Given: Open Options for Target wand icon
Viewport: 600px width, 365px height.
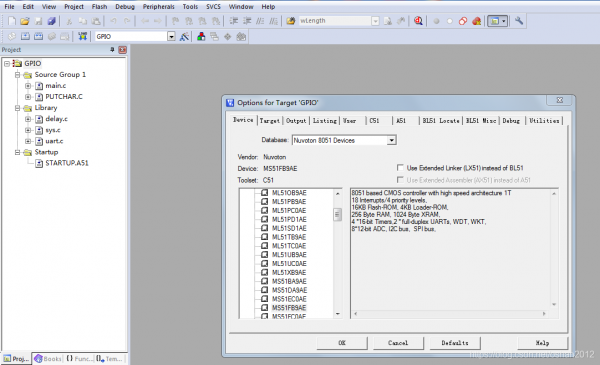Looking at the screenshot, I should point(184,37).
